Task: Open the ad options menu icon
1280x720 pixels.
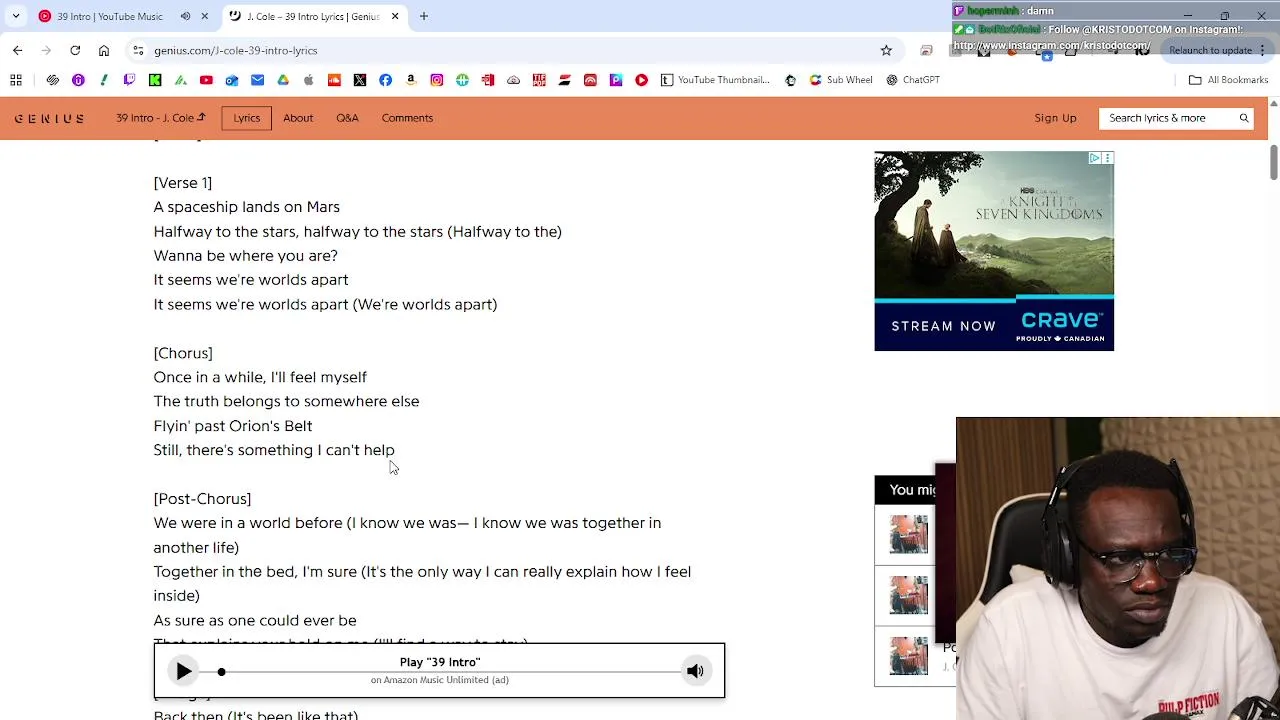Action: (1107, 158)
